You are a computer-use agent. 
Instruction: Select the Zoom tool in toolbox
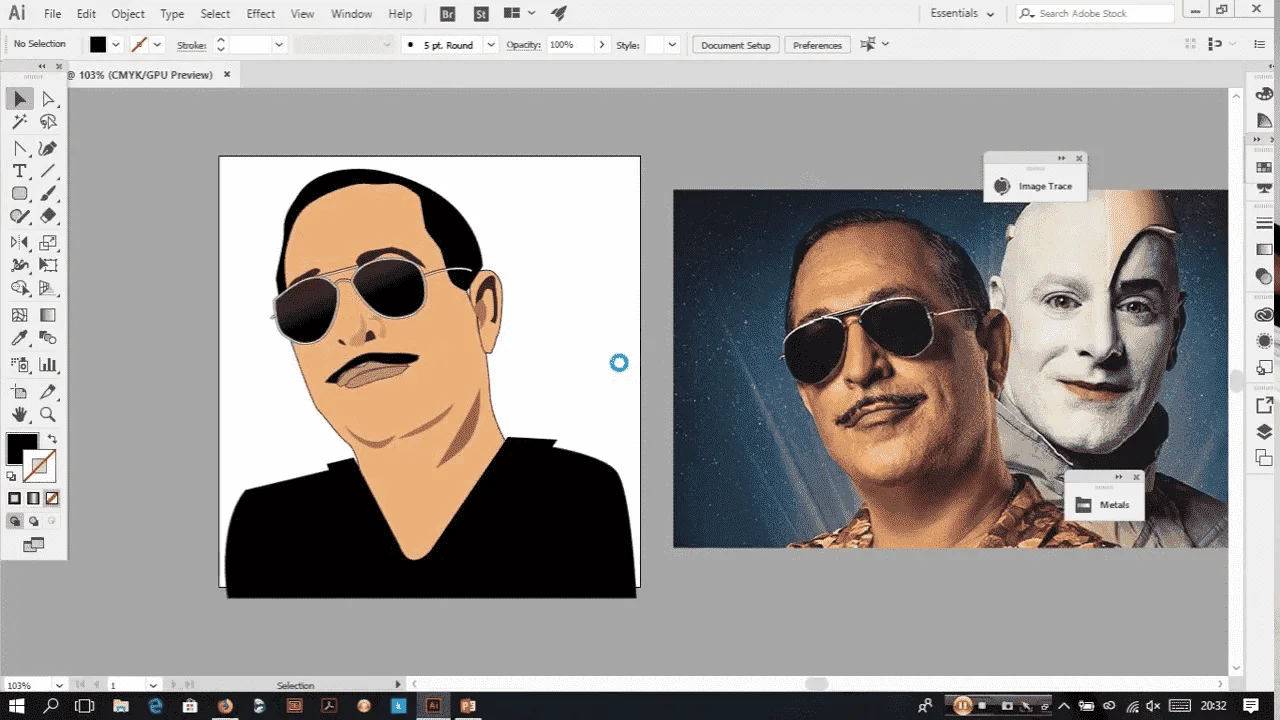coord(48,414)
